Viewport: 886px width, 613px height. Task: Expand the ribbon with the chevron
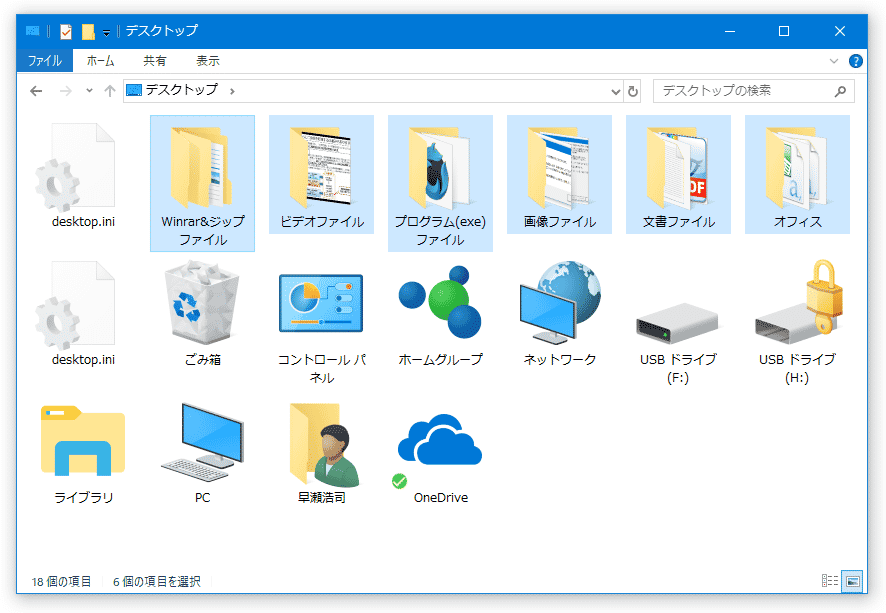[x=833, y=61]
